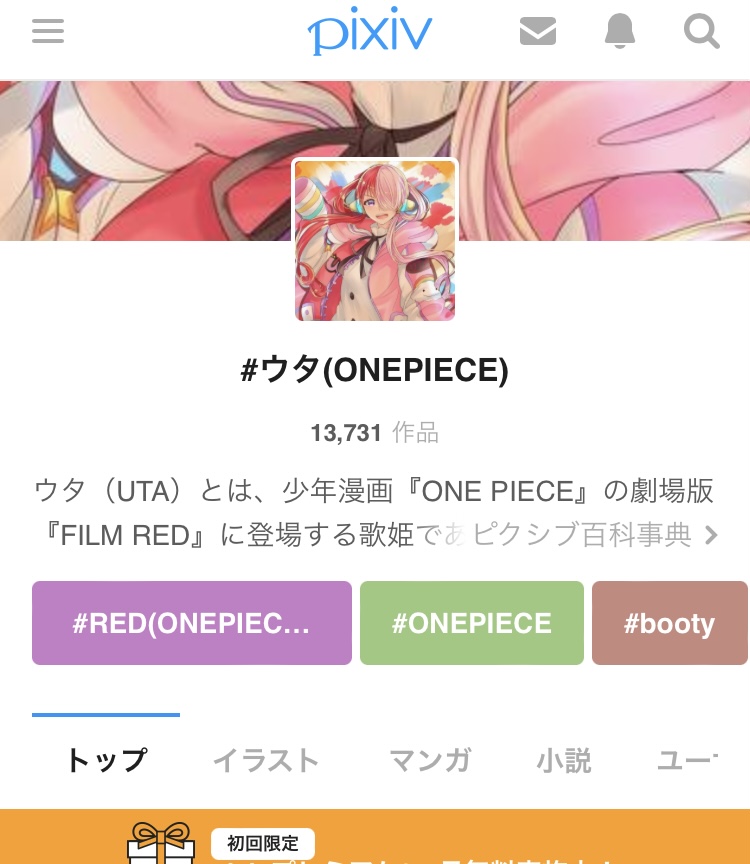The height and width of the screenshot is (864, 750).
Task: Select the green #ONEPIECE tag
Action: [472, 623]
